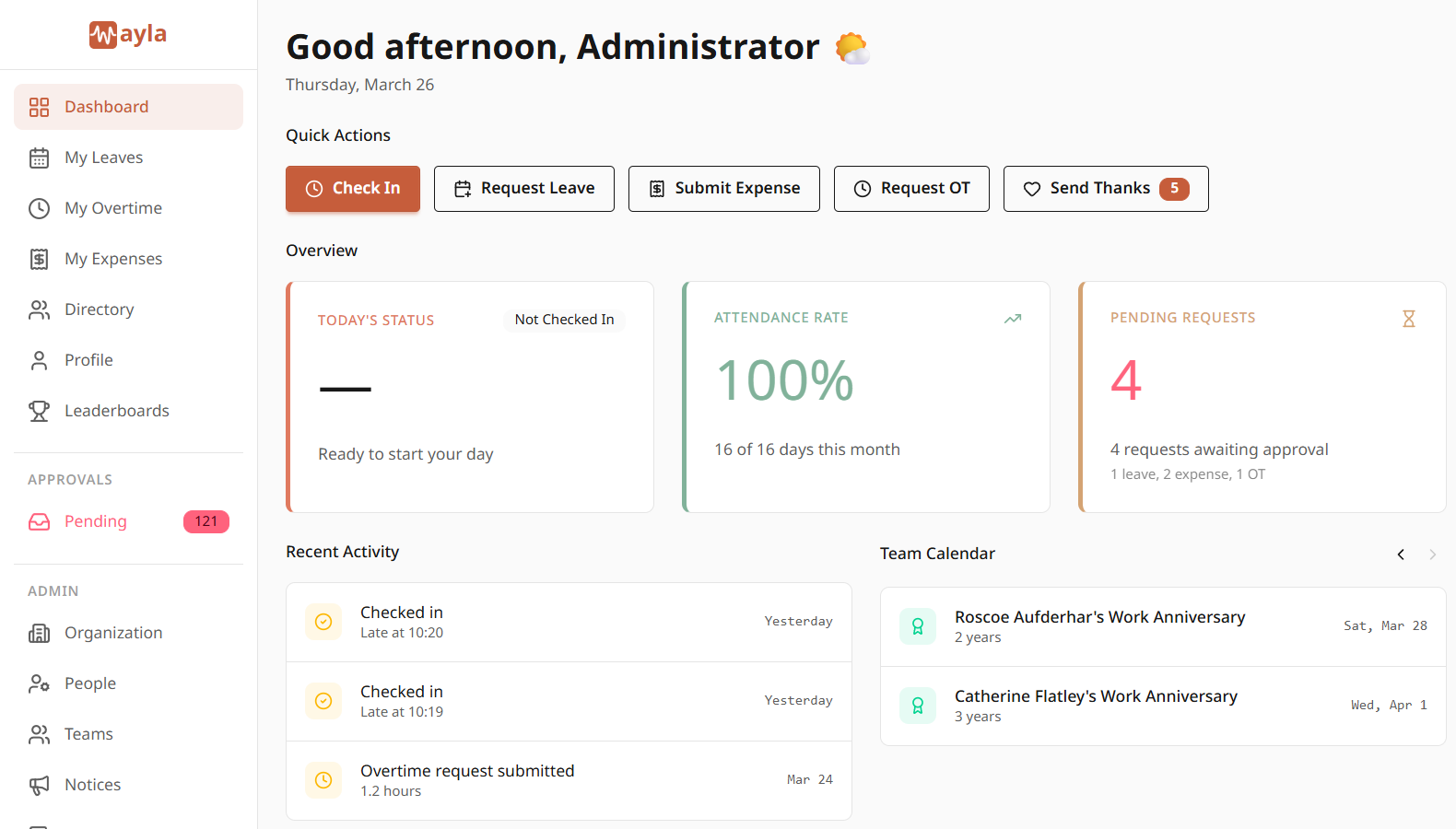Open the Attendance Rate 100% card

[866, 397]
